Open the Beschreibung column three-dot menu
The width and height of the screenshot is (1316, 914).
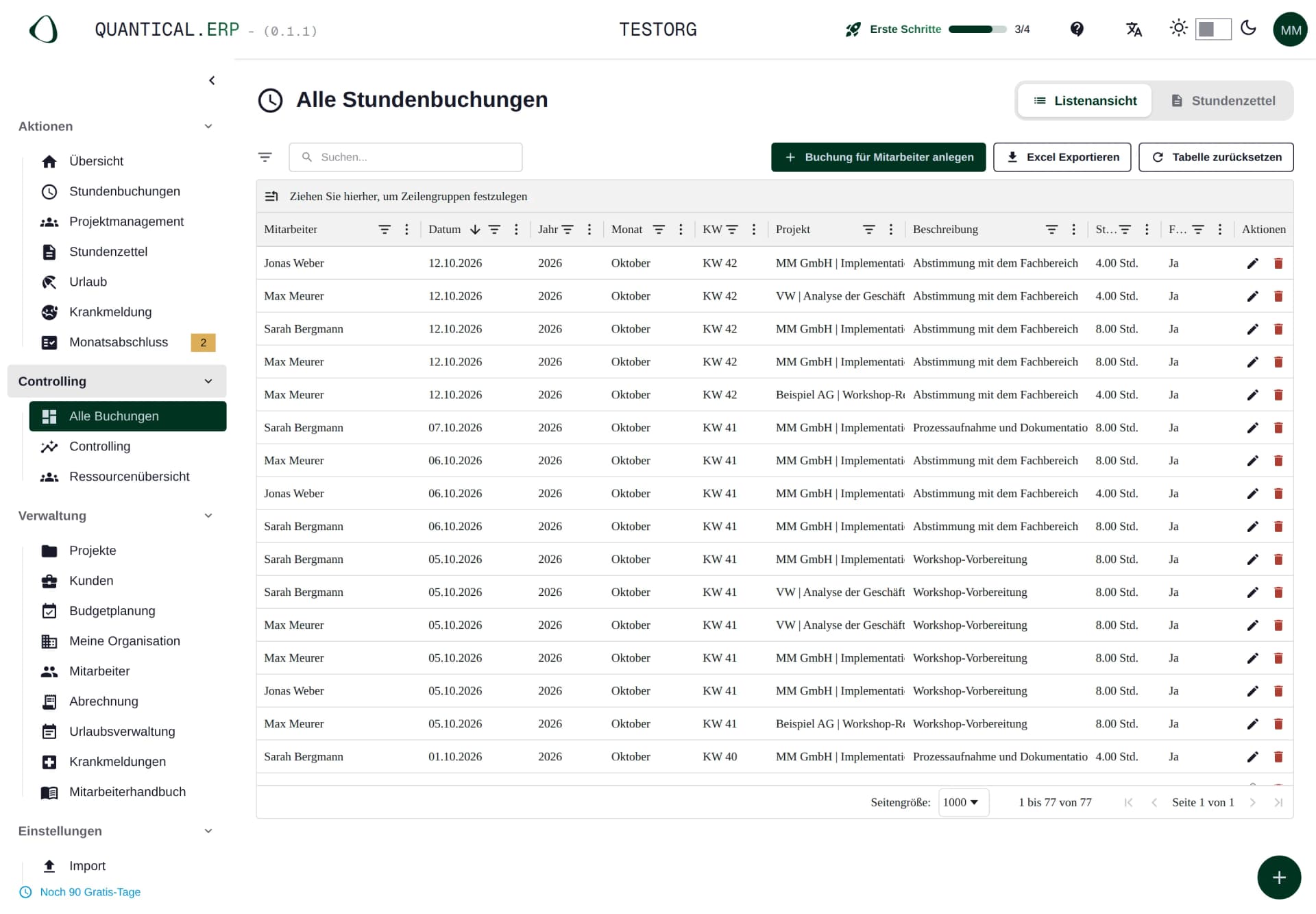click(1073, 230)
